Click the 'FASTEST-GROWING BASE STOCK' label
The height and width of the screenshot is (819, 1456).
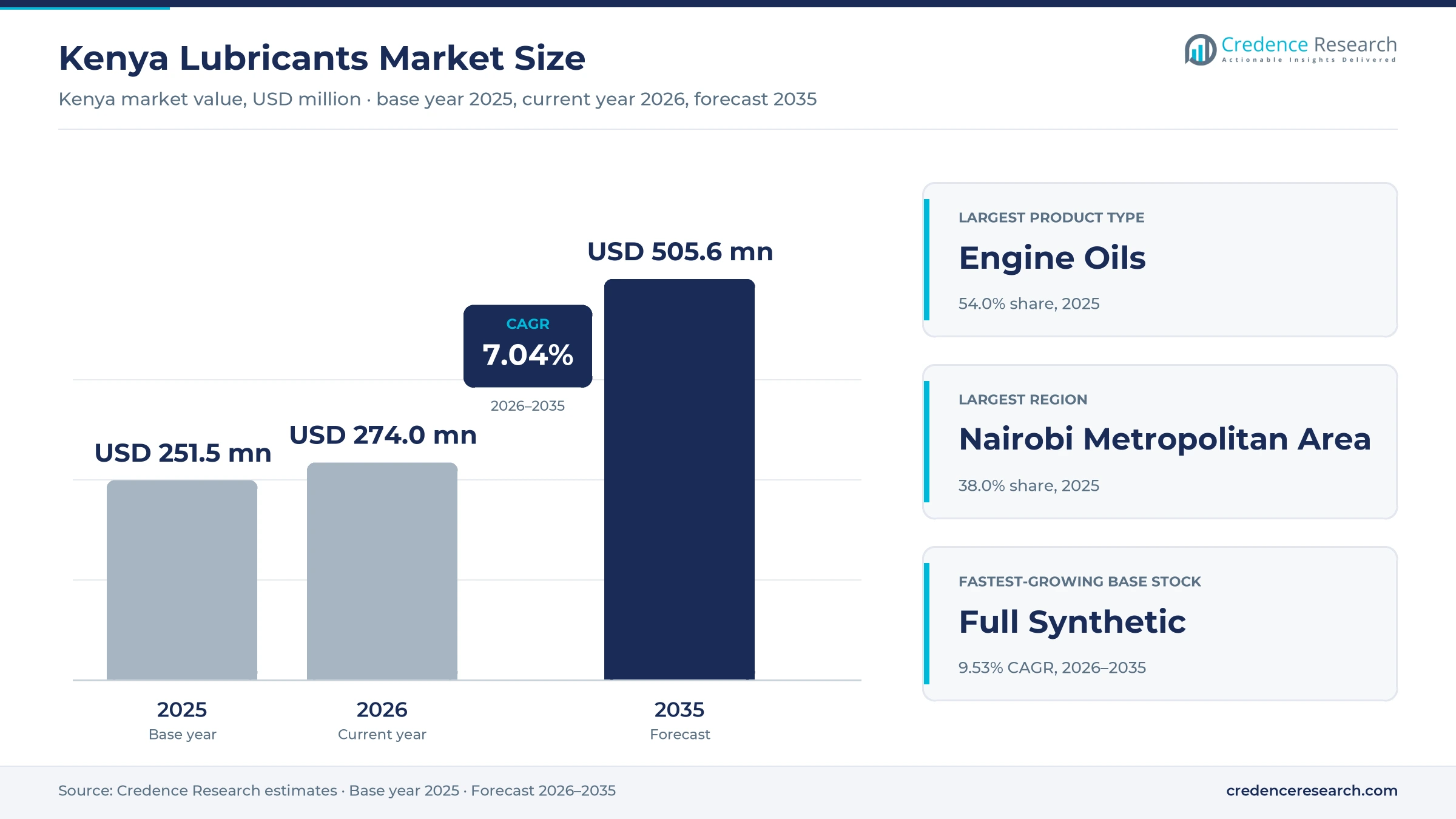coord(1080,581)
